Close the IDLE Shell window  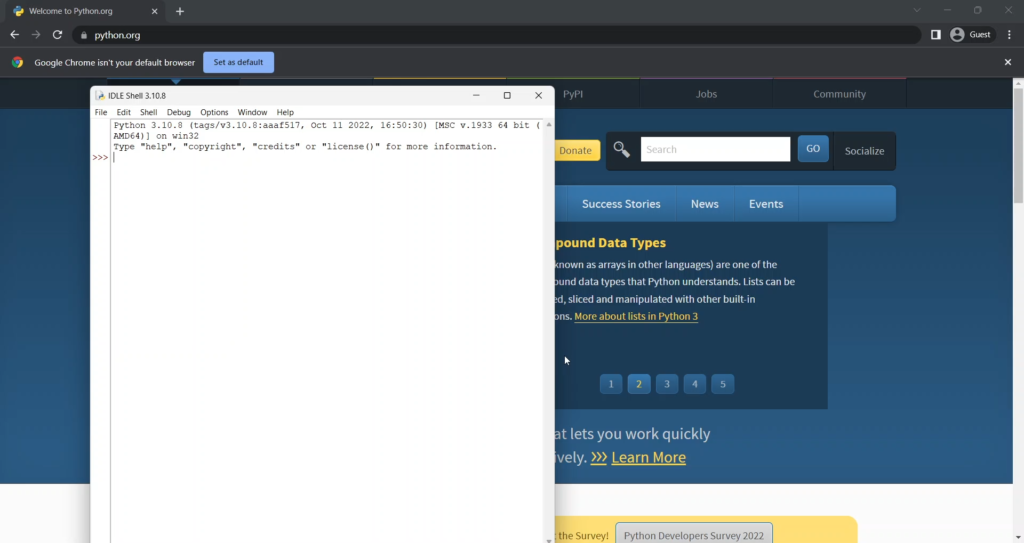pyautogui.click(x=538, y=95)
